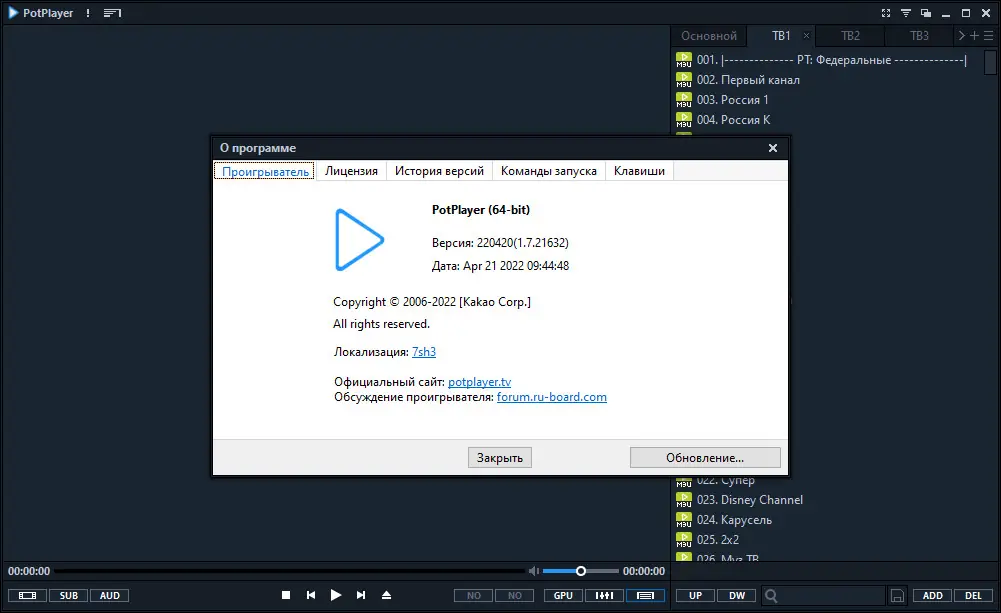
Task: Open the Лицензия tab
Action: (351, 171)
